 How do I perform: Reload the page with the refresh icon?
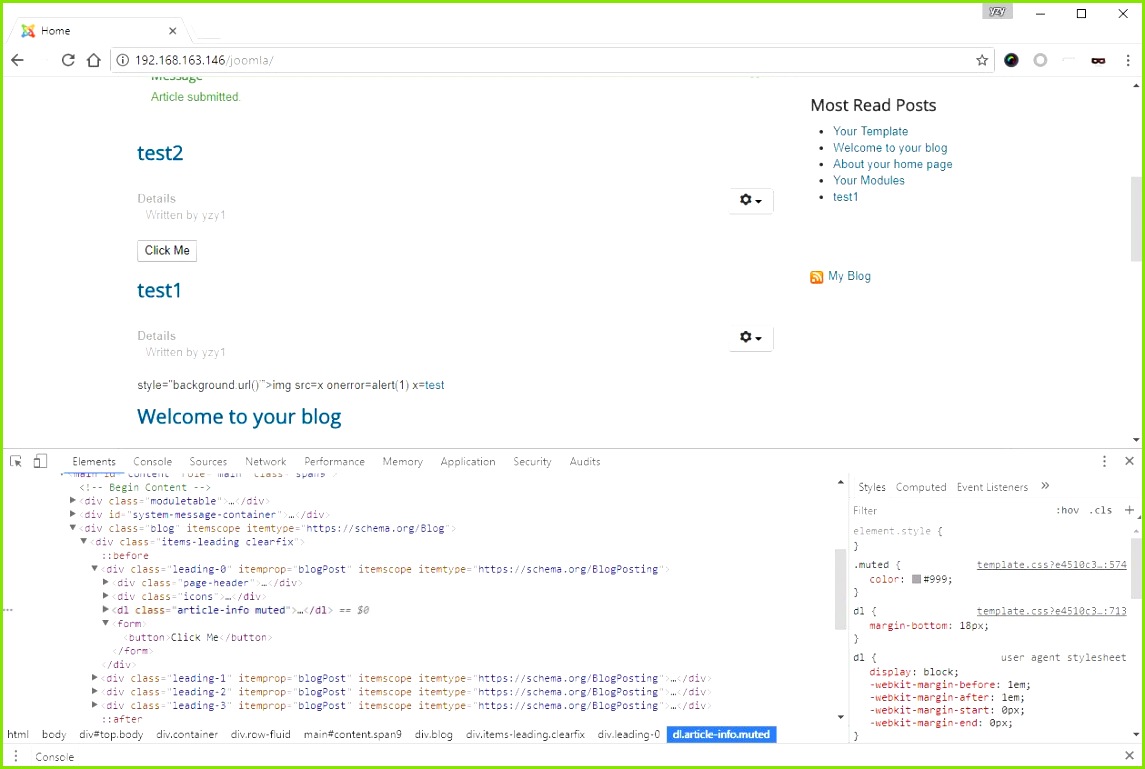click(68, 60)
